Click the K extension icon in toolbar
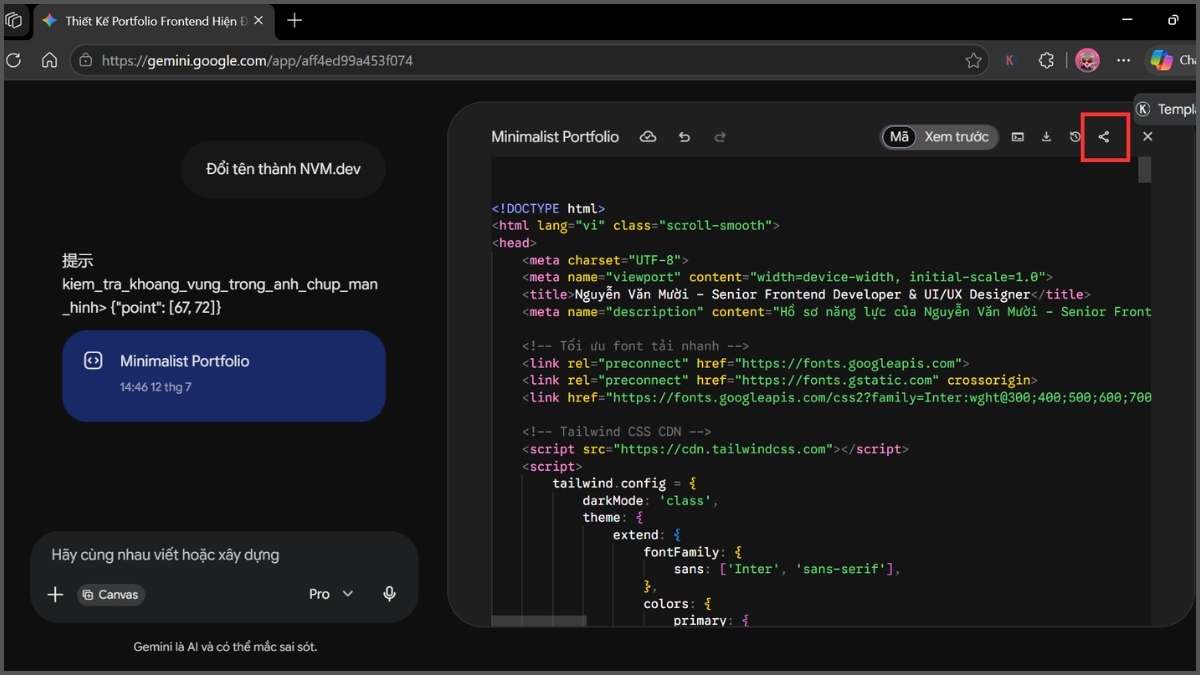This screenshot has width=1200, height=675. click(1009, 61)
